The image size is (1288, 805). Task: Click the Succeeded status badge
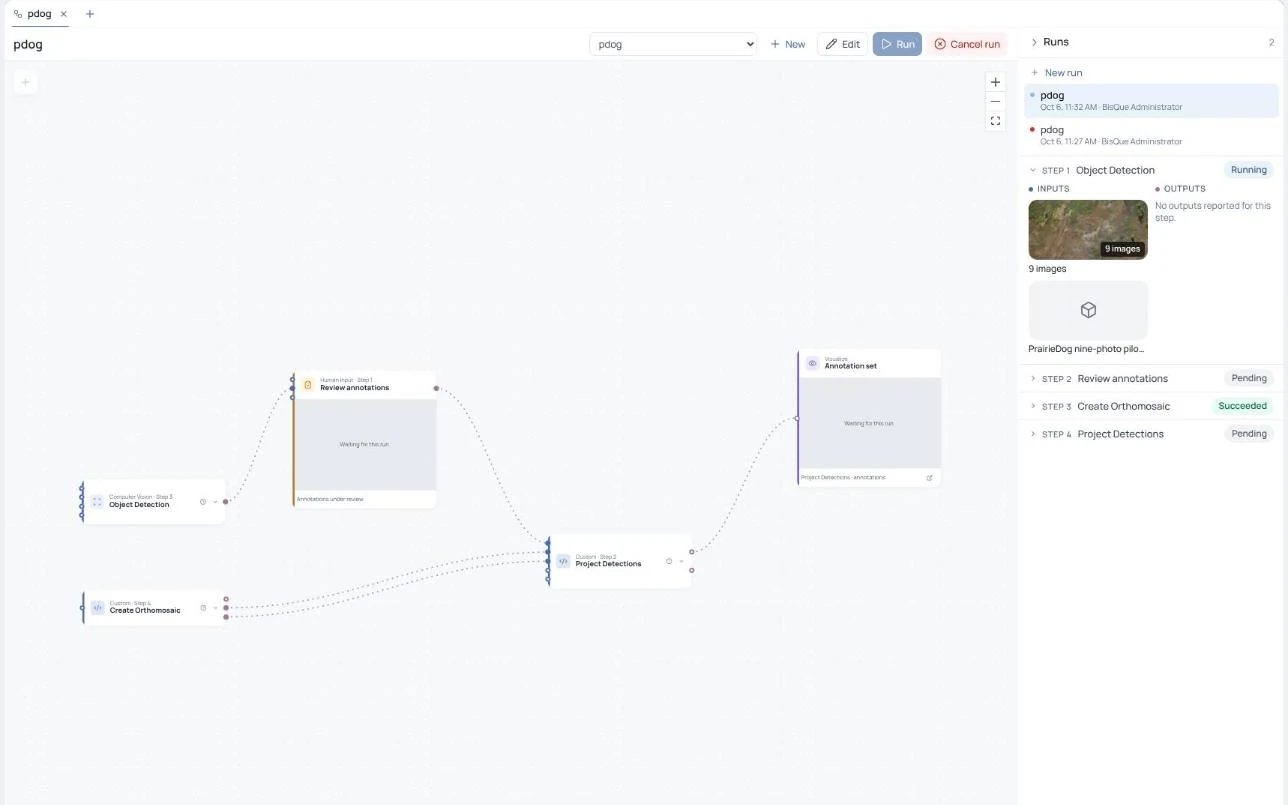1242,406
